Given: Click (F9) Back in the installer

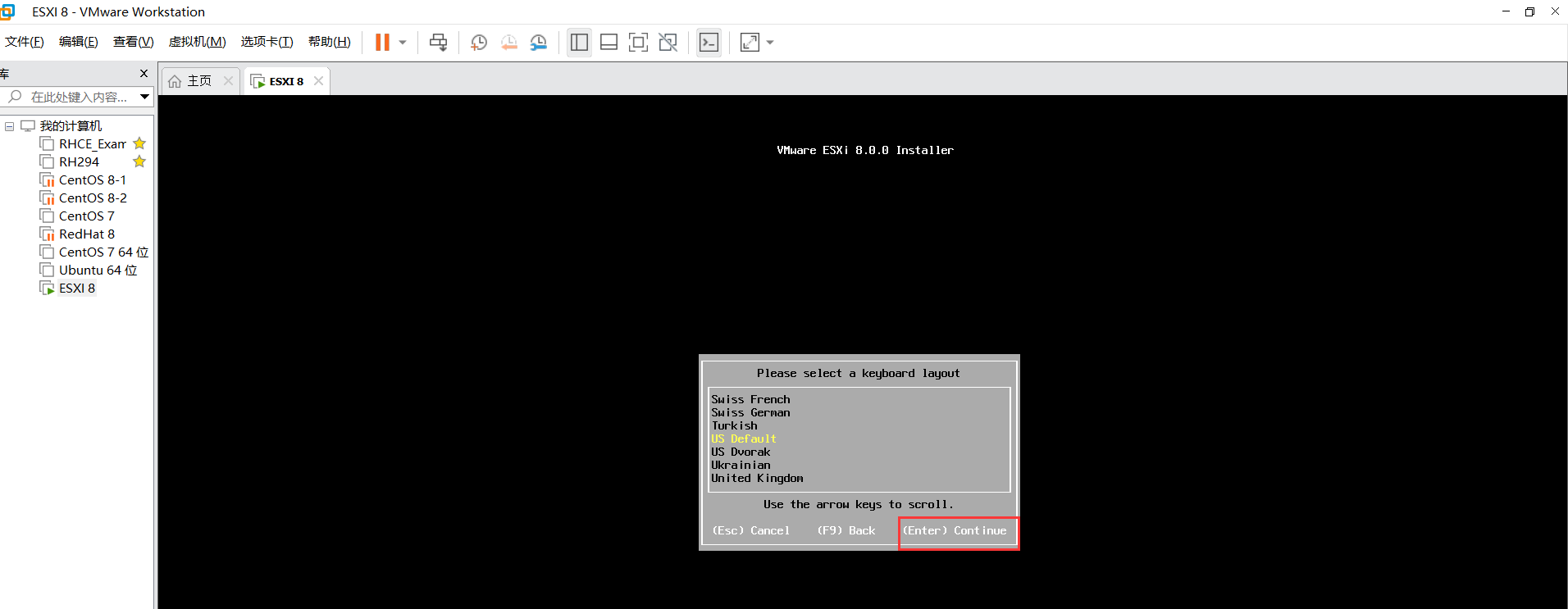Looking at the screenshot, I should (x=846, y=531).
